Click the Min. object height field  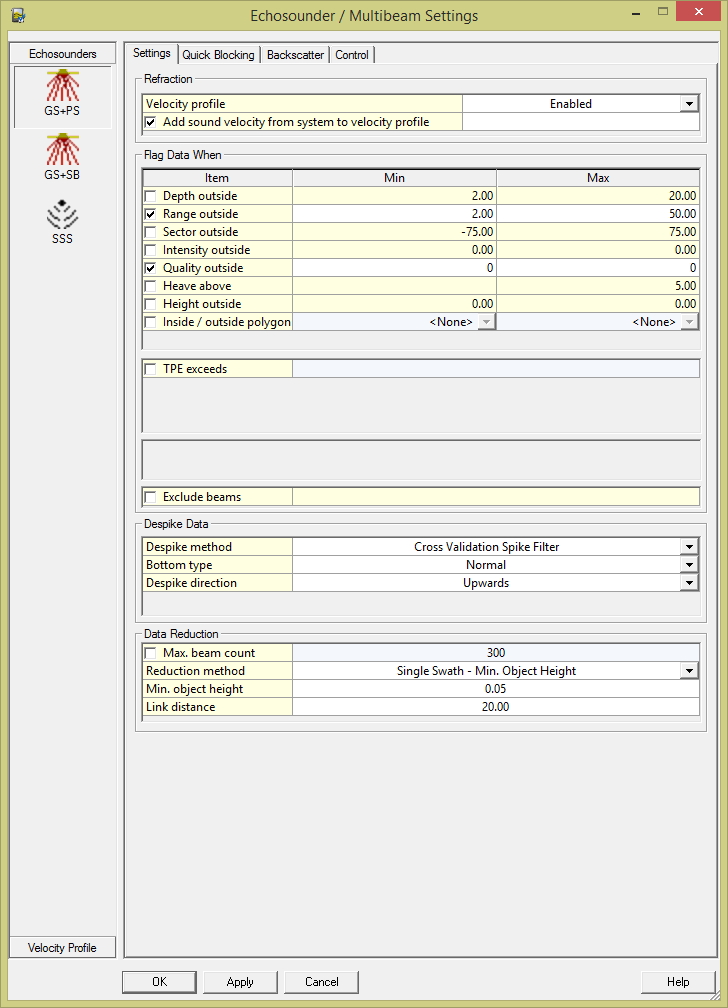pyautogui.click(x=495, y=689)
